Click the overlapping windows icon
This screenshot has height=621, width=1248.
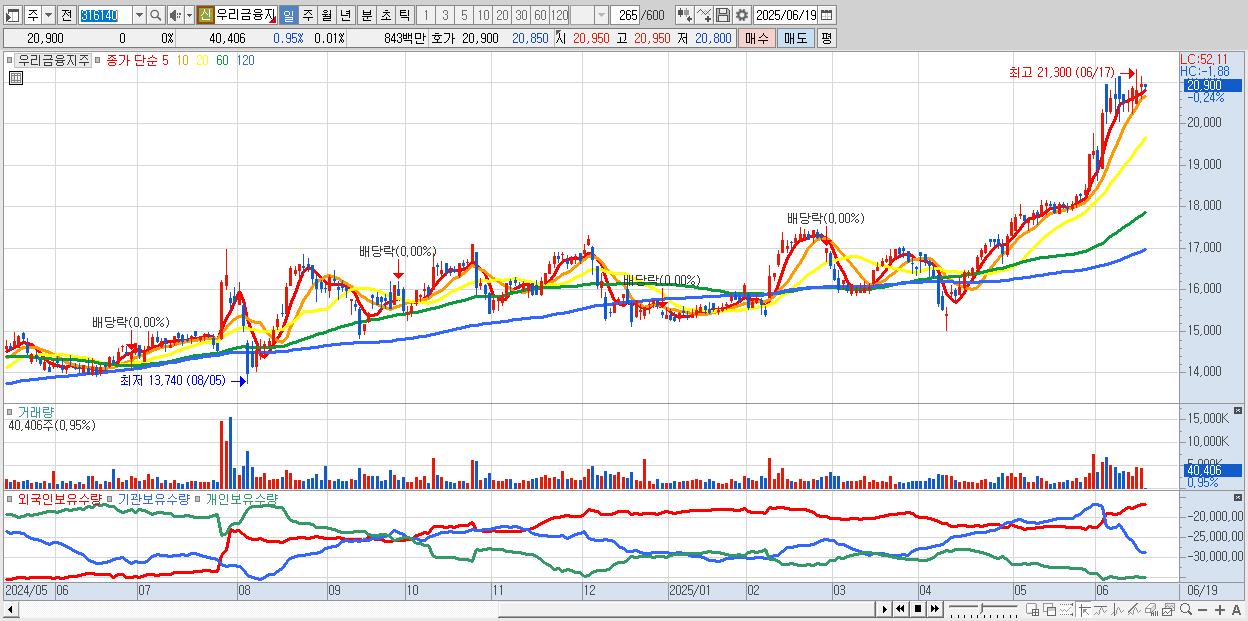(1050, 609)
